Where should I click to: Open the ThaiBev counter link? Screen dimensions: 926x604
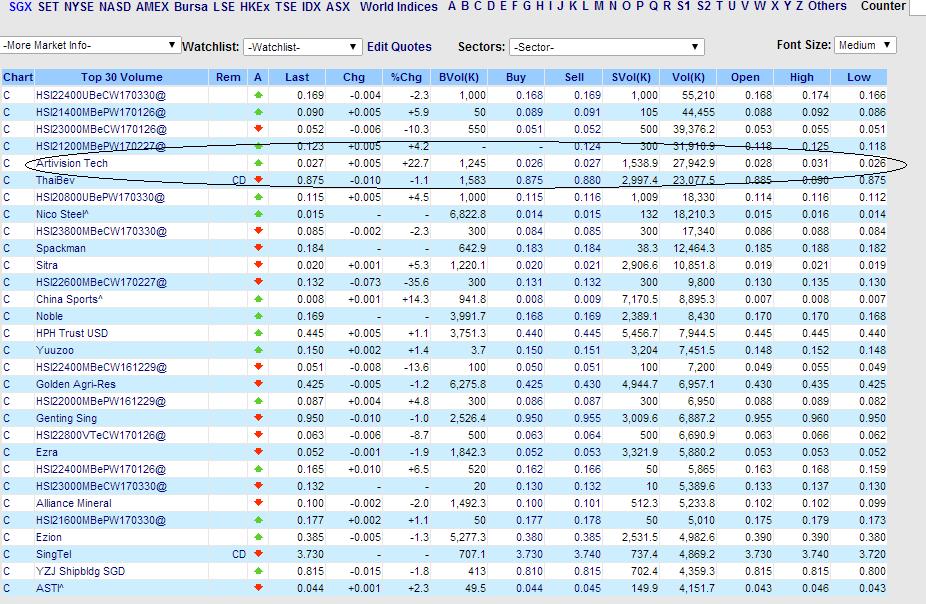coord(56,180)
